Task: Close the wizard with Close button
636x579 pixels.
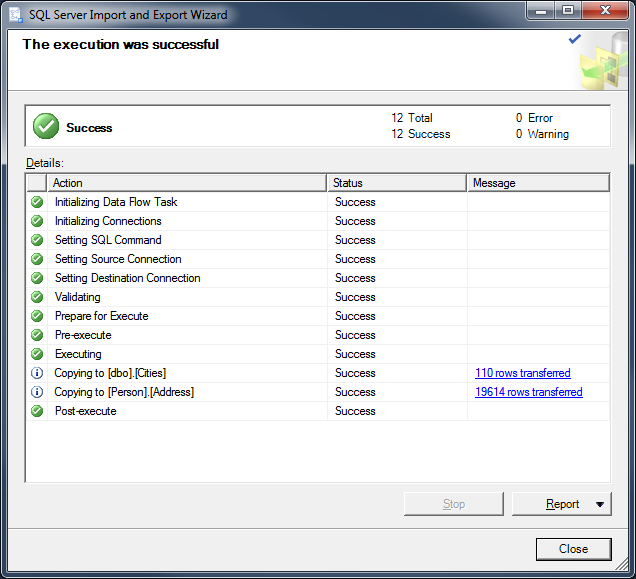Action: tap(574, 549)
